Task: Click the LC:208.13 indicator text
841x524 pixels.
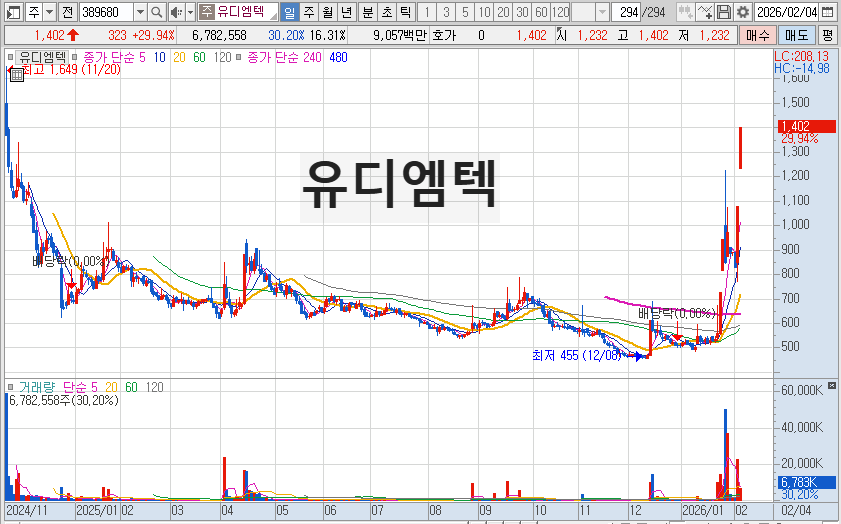Action: coord(802,56)
